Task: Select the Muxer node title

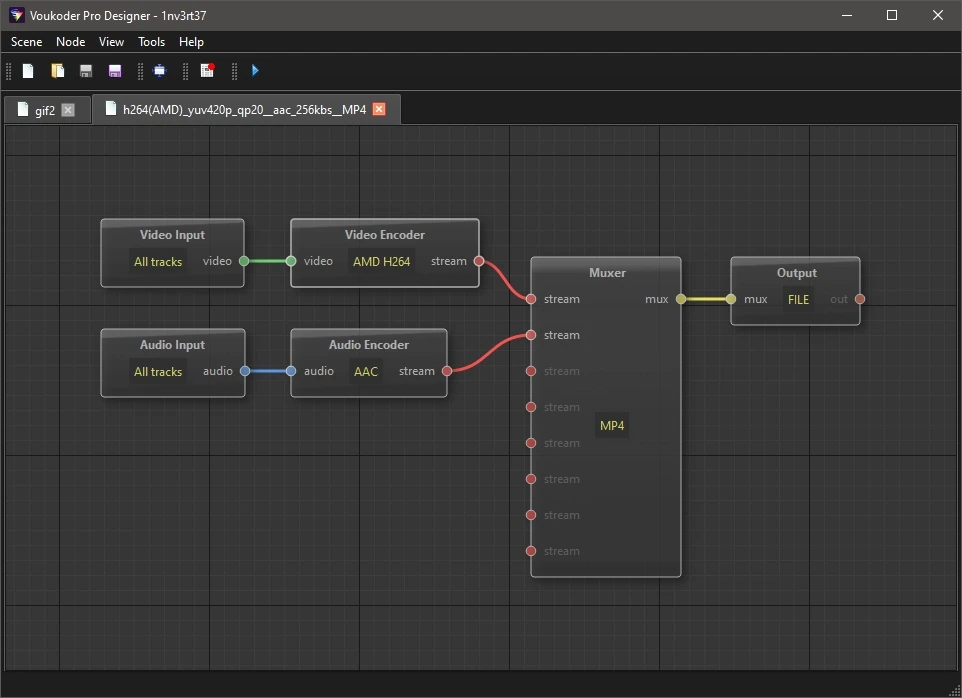Action: (607, 272)
